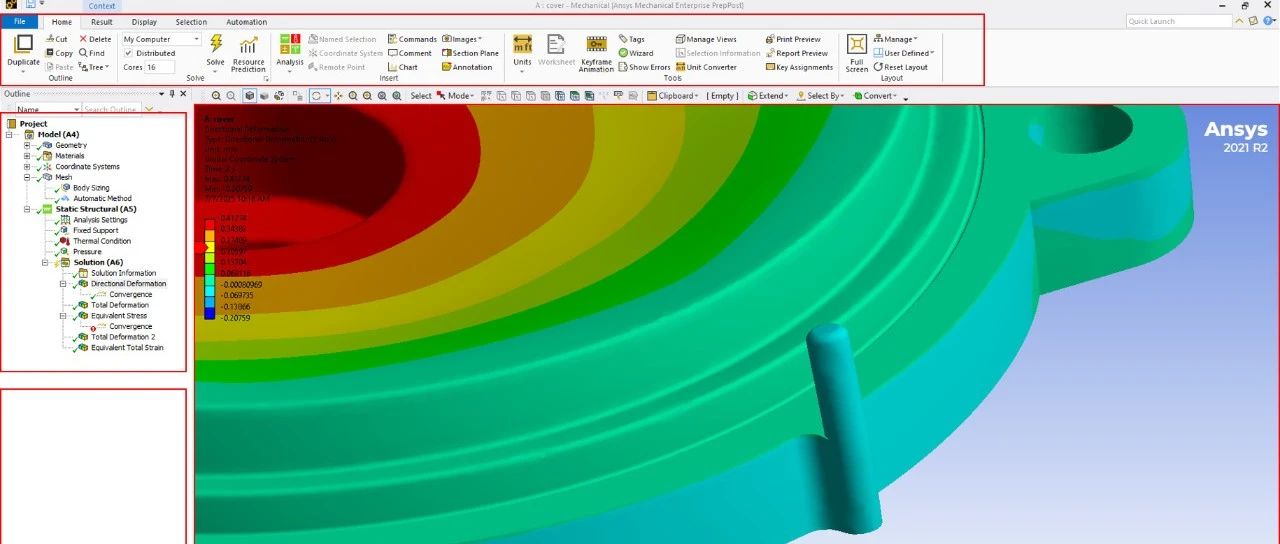Open the Manage layout dropdown
Viewport: 1280px width, 544px height.
point(896,39)
